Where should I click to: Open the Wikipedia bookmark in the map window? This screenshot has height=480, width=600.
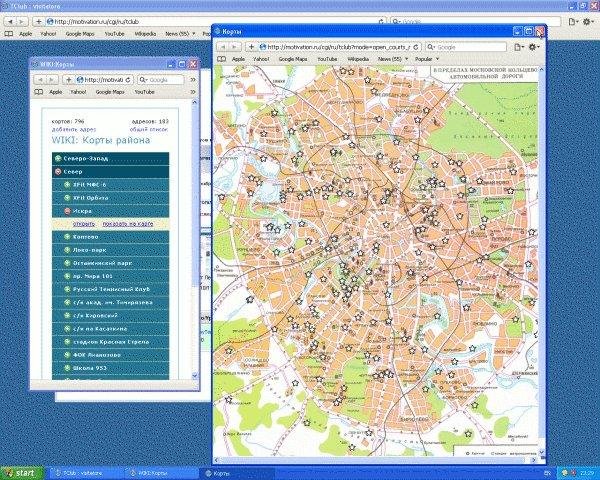358,60
